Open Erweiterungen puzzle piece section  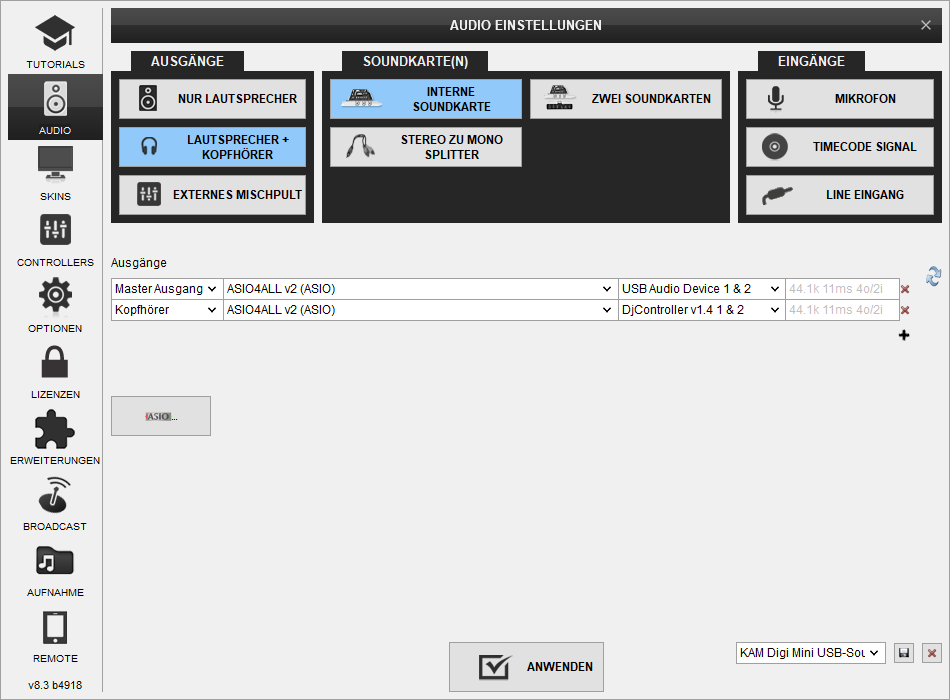point(55,436)
